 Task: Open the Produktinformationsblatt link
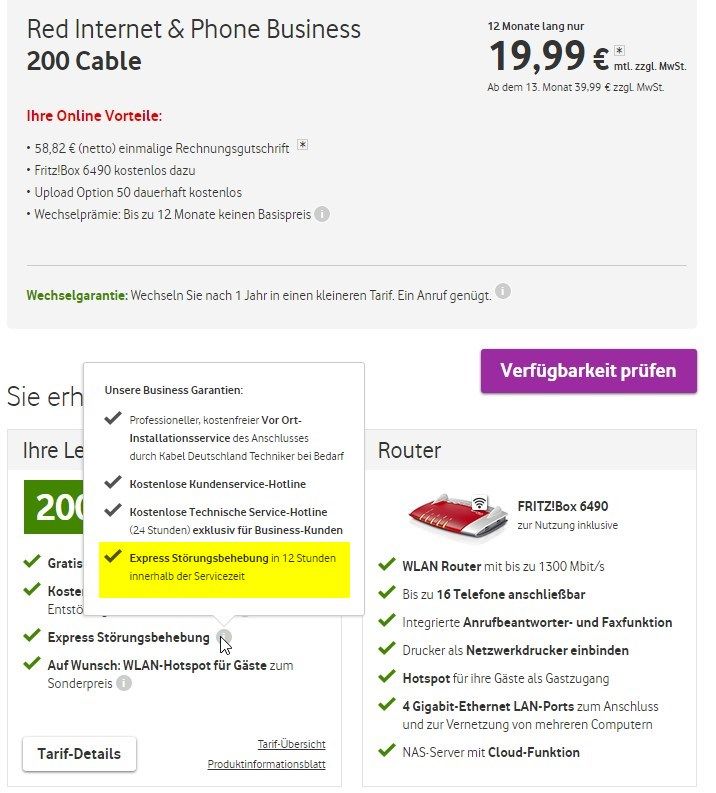[x=266, y=764]
